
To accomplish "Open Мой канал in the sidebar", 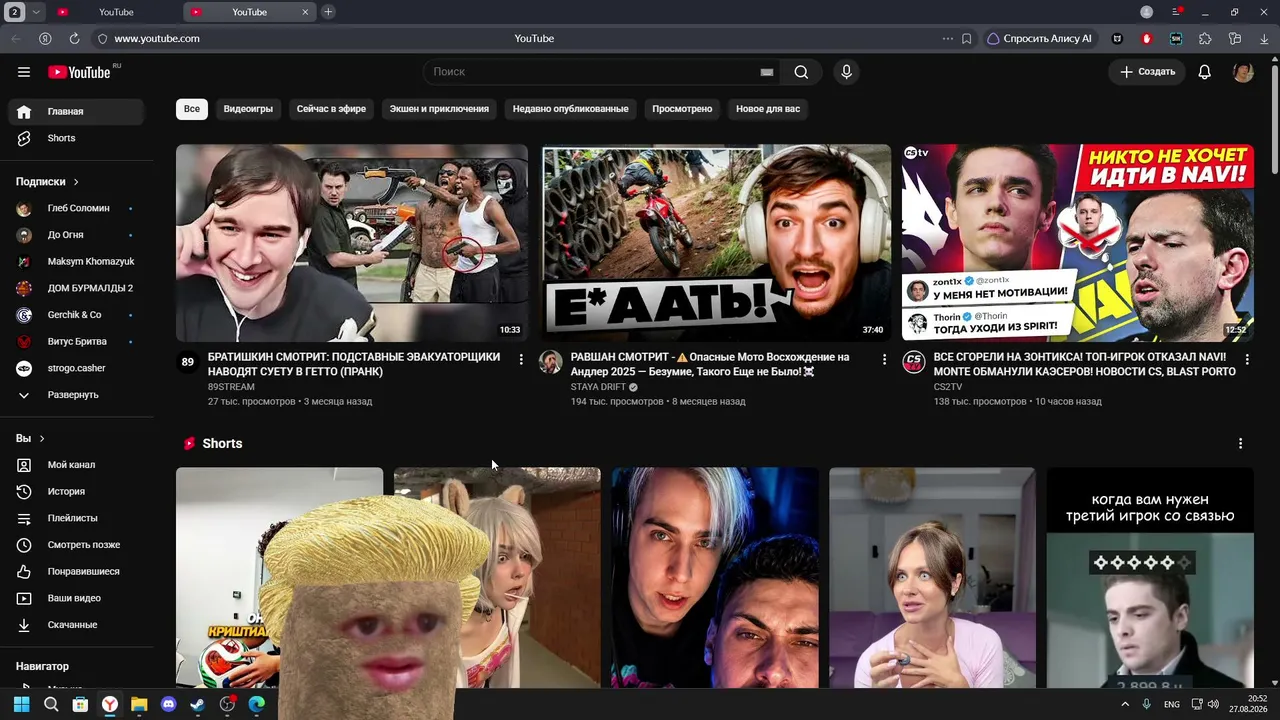I will pos(76,465).
